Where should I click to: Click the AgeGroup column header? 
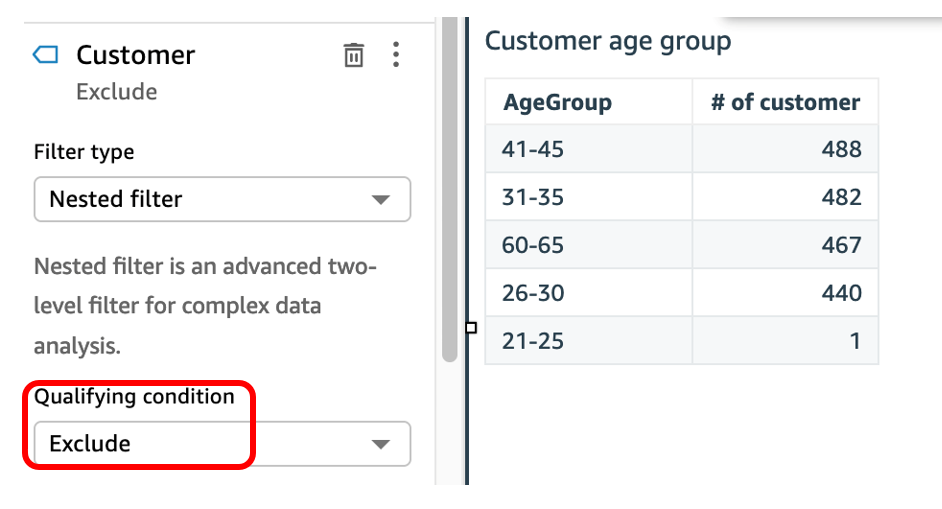point(557,102)
